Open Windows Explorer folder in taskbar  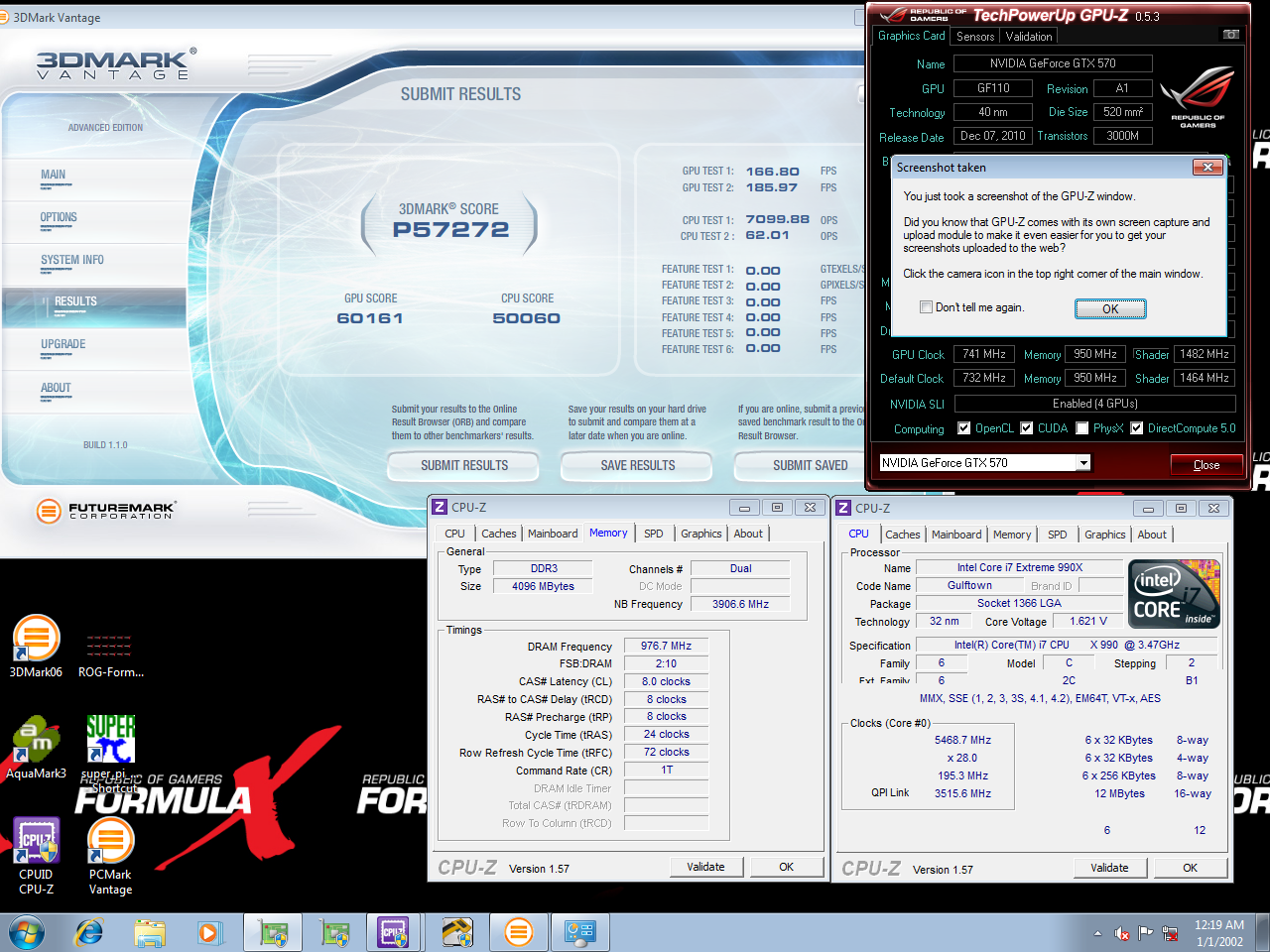click(150, 933)
